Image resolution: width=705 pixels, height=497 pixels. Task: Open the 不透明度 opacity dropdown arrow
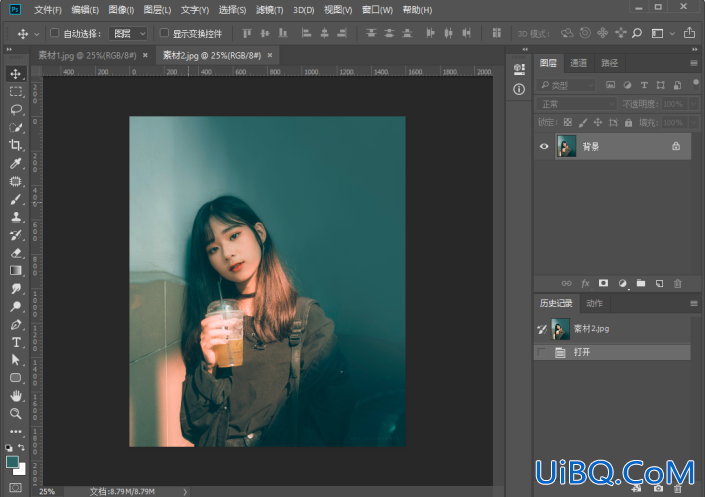pyautogui.click(x=694, y=104)
